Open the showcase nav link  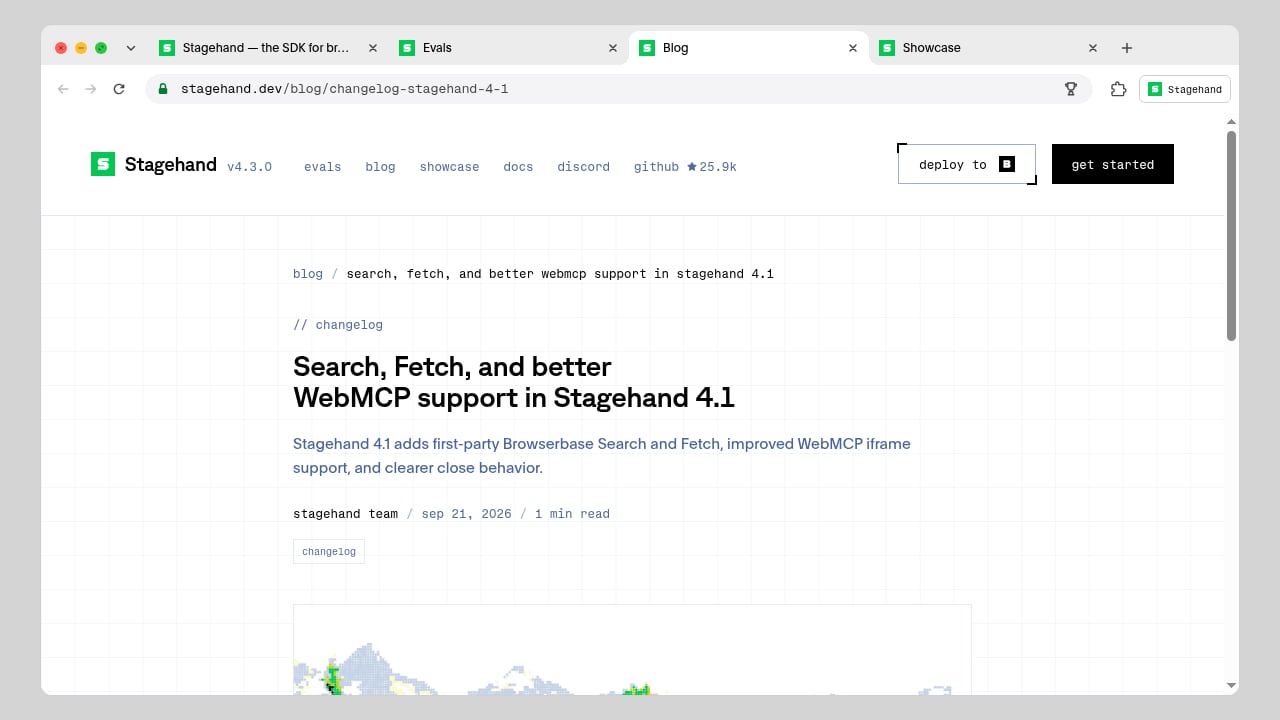coord(449,167)
